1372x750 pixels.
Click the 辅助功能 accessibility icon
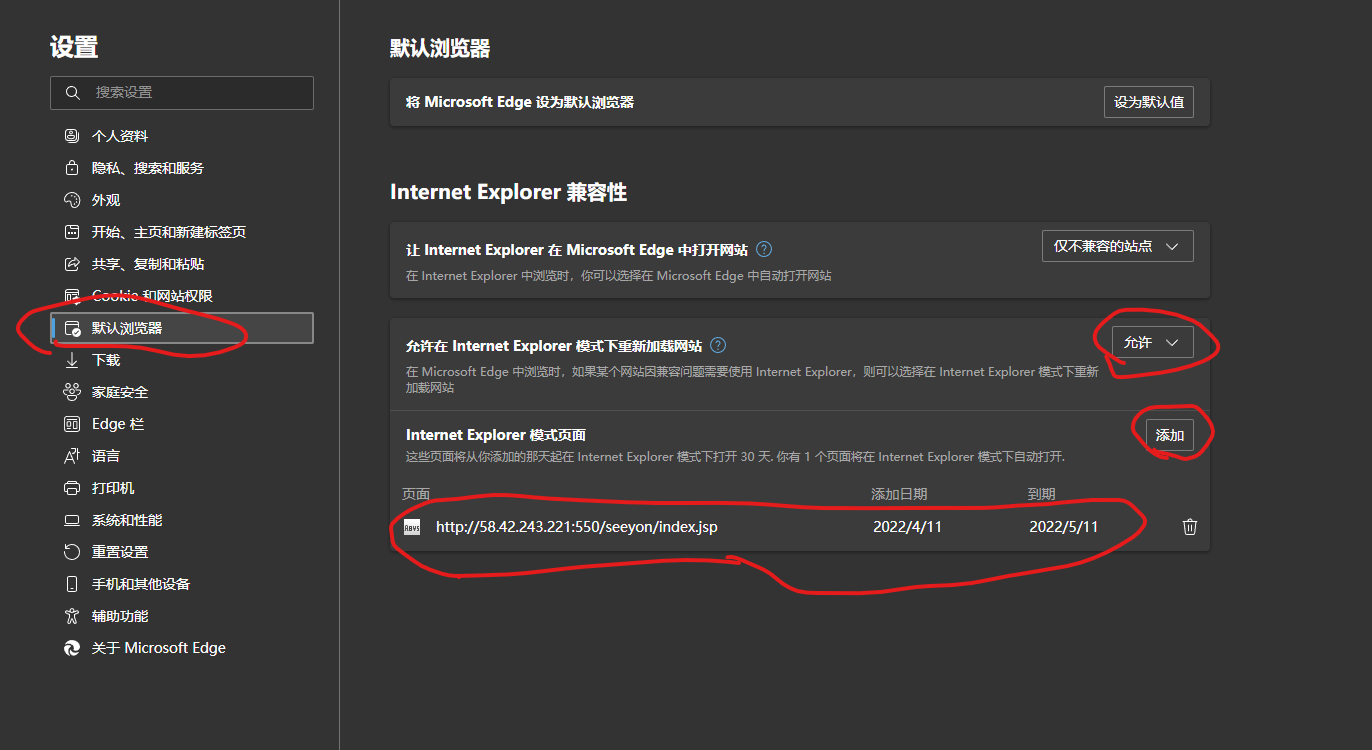click(x=72, y=616)
